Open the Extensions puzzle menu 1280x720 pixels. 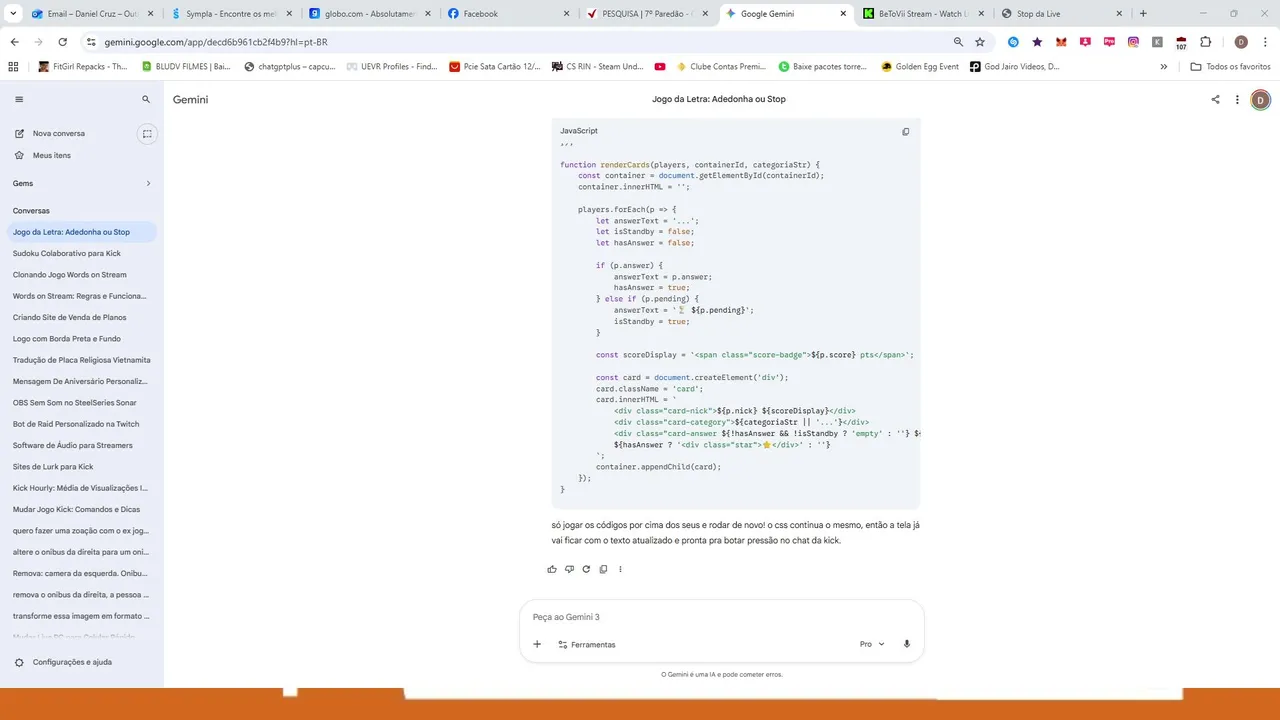point(1205,42)
